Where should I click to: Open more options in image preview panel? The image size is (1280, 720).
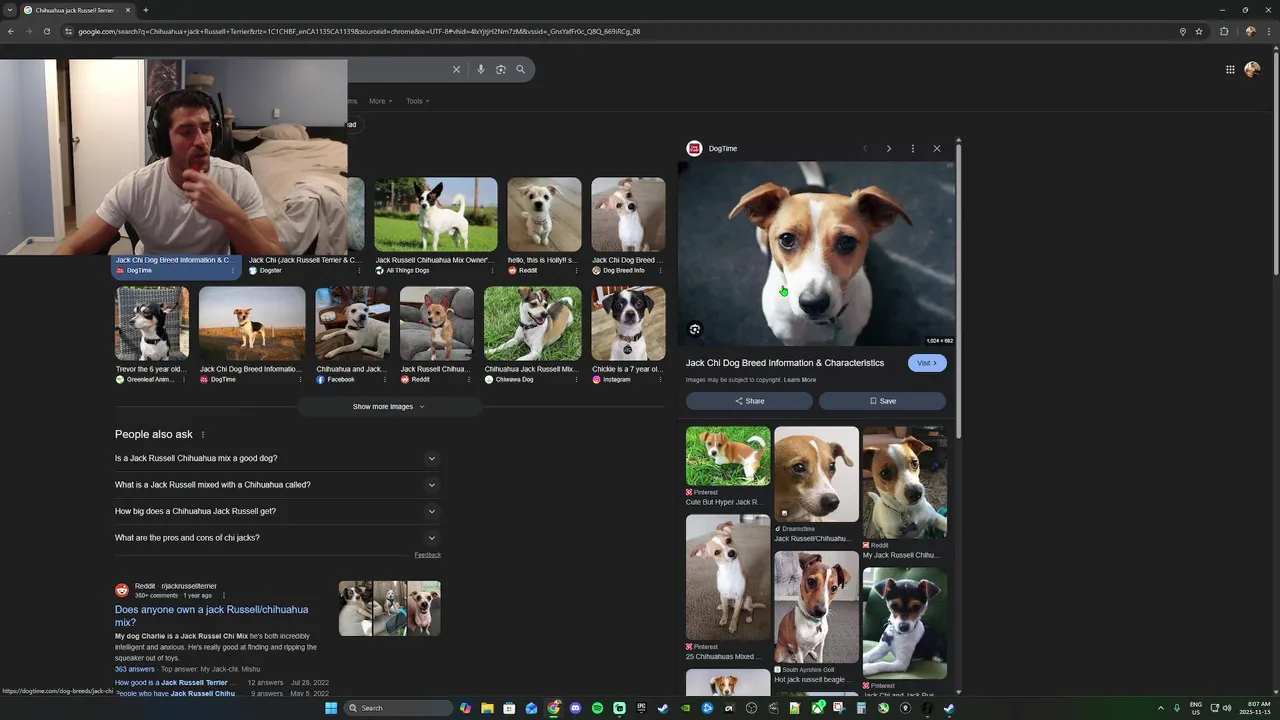(x=912, y=148)
